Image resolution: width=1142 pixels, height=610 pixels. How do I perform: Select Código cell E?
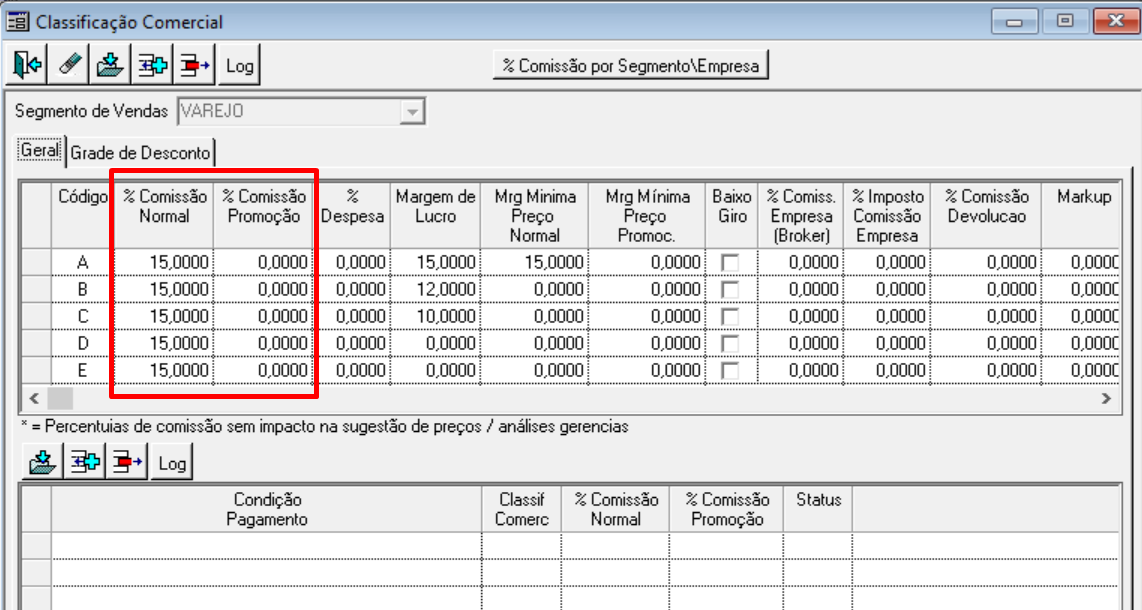coord(82,371)
